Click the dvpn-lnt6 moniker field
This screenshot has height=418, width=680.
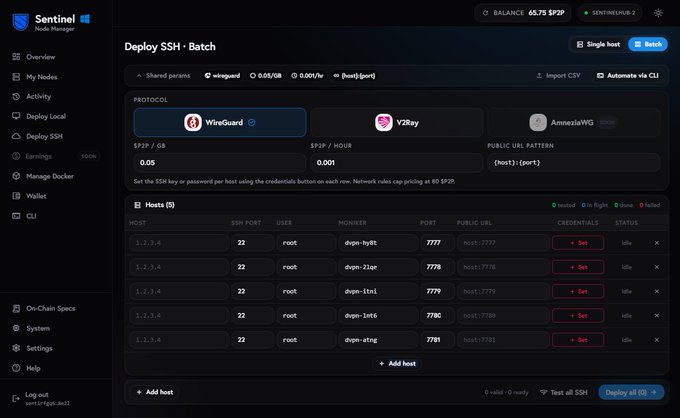point(378,316)
